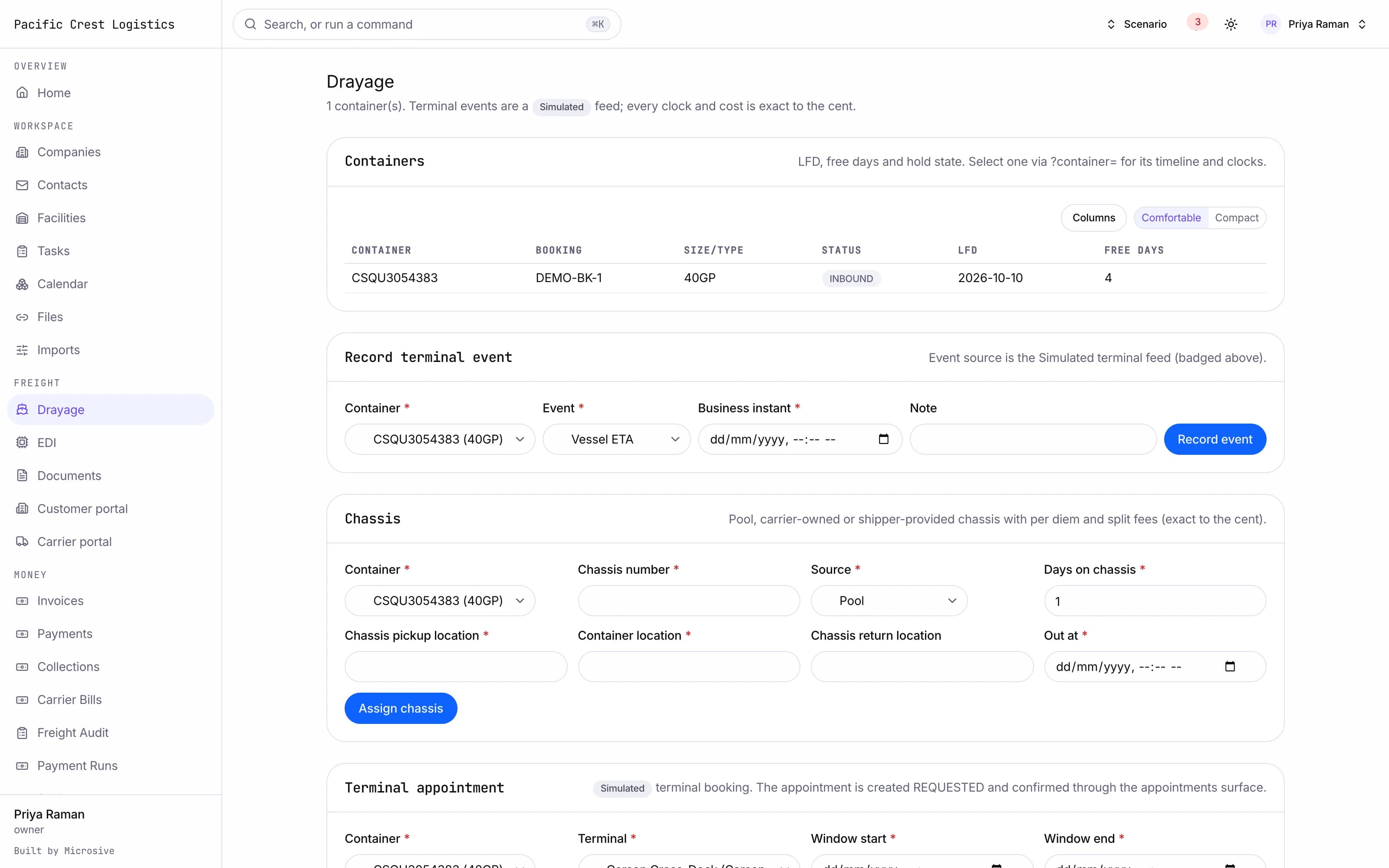Focus the Search or run a command field
The width and height of the screenshot is (1389, 868).
click(426, 24)
